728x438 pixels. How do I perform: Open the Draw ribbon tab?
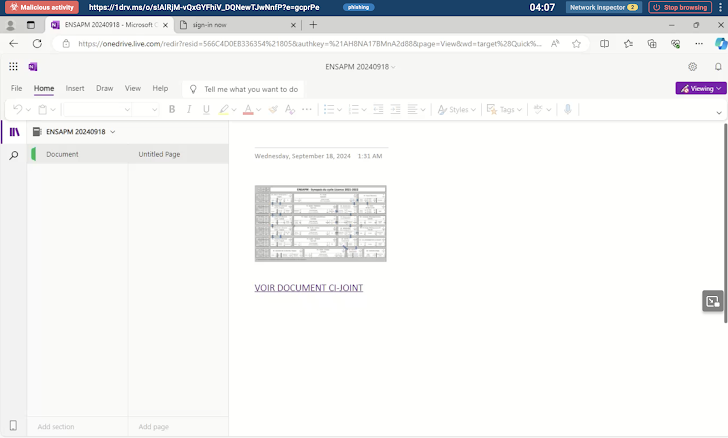click(104, 88)
